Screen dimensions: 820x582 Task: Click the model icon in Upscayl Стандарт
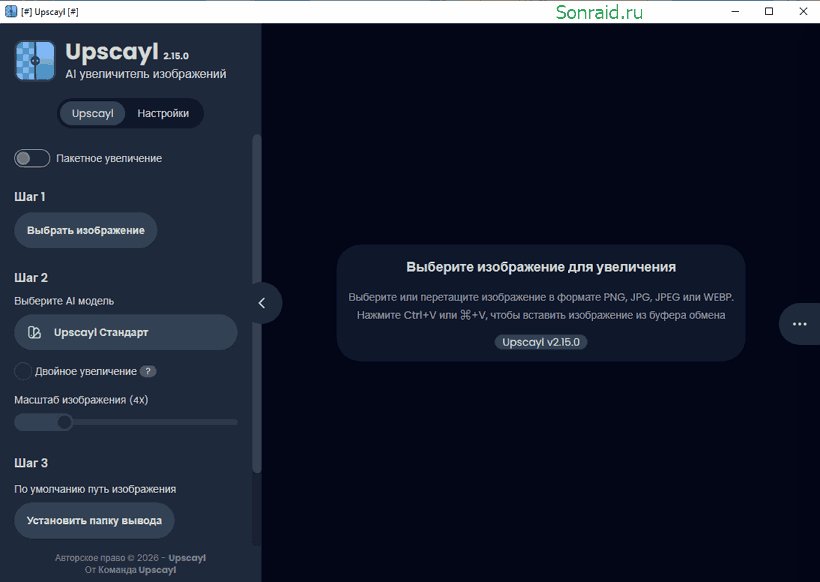tap(35, 333)
